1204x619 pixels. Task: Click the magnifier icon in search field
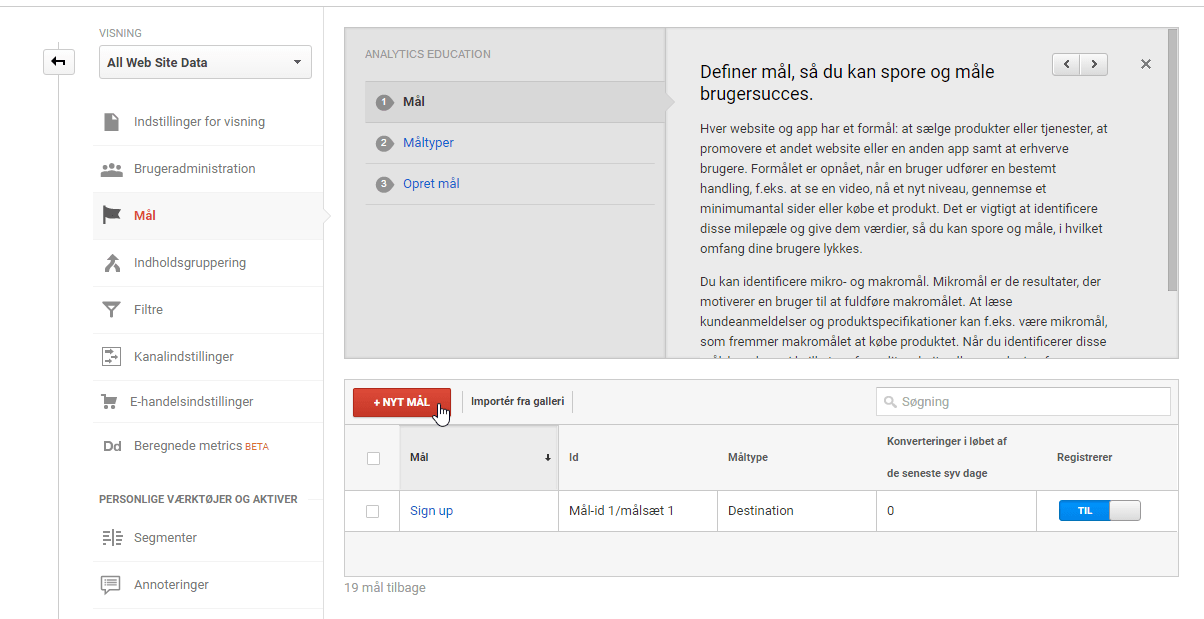(889, 402)
